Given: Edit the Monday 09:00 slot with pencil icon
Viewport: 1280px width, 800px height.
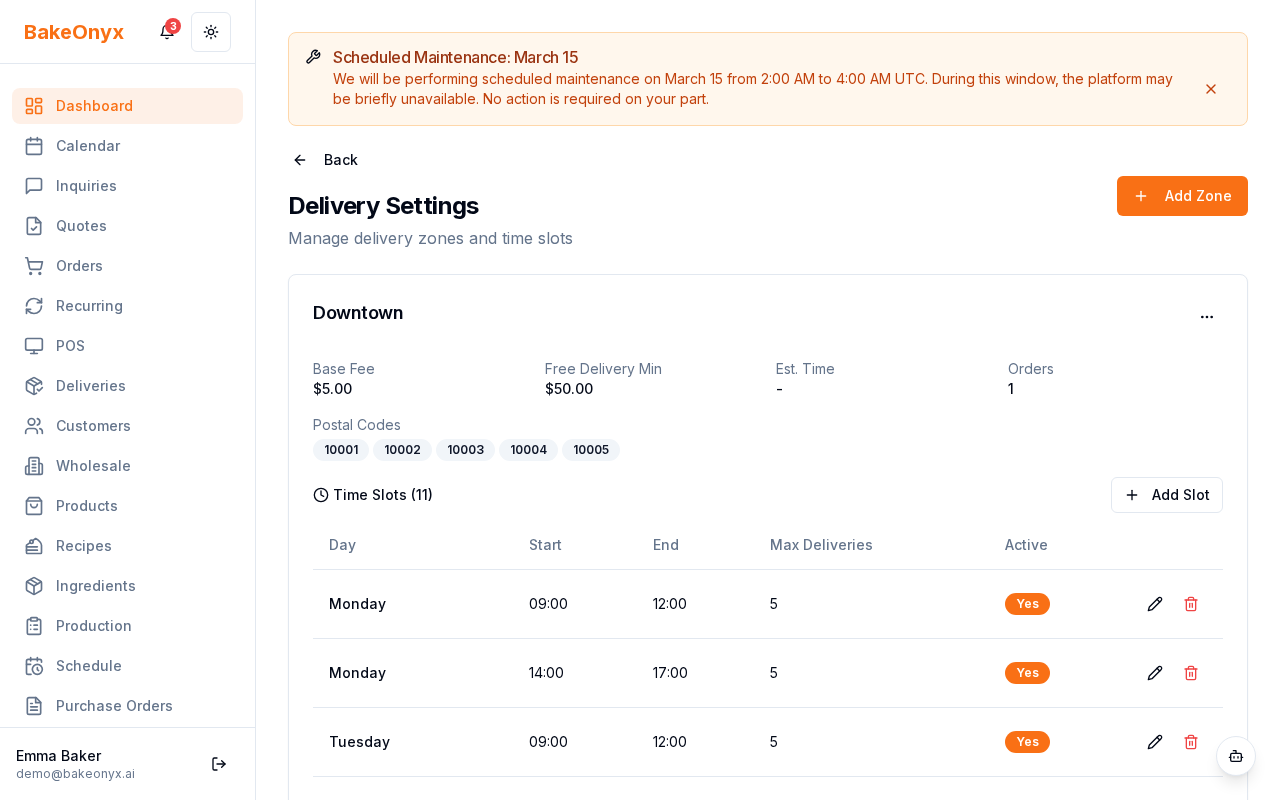Looking at the screenshot, I should click(x=1155, y=604).
